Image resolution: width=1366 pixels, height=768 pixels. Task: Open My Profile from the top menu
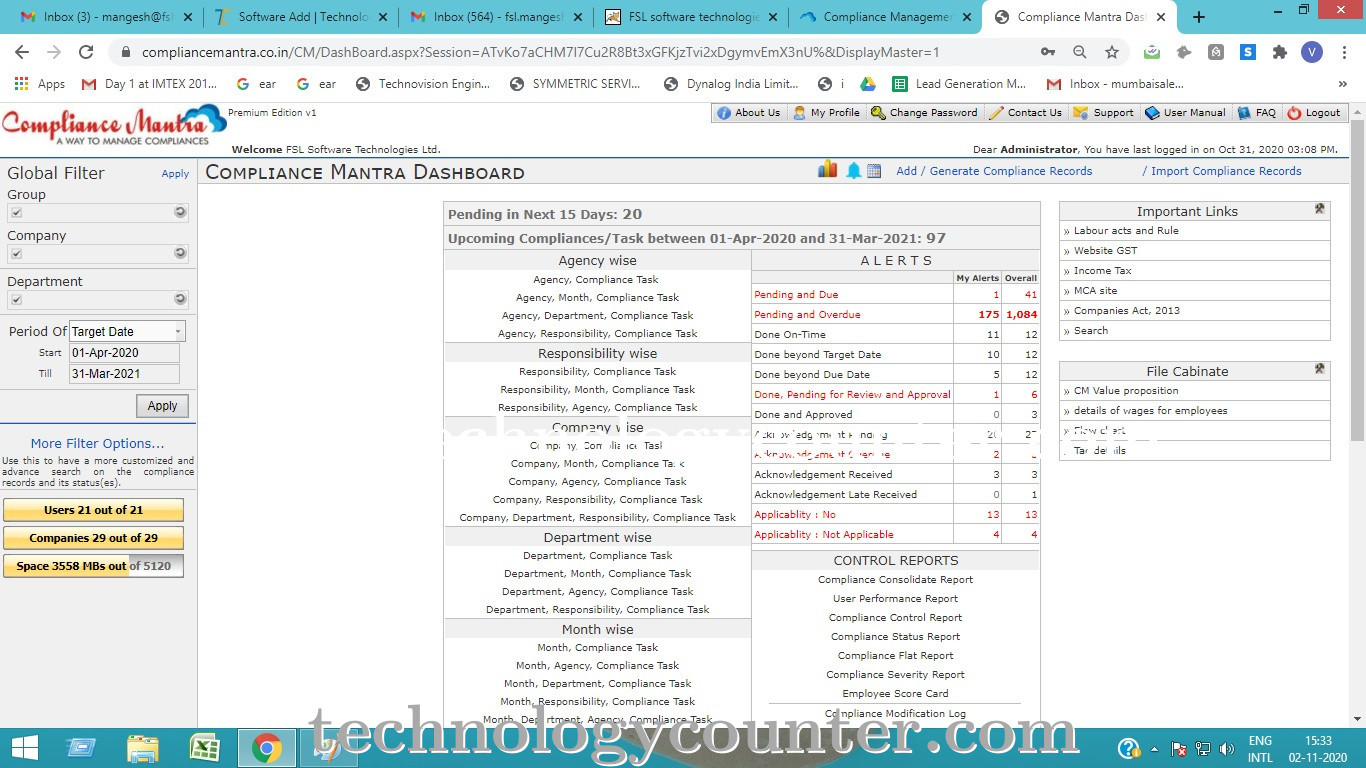[x=826, y=113]
